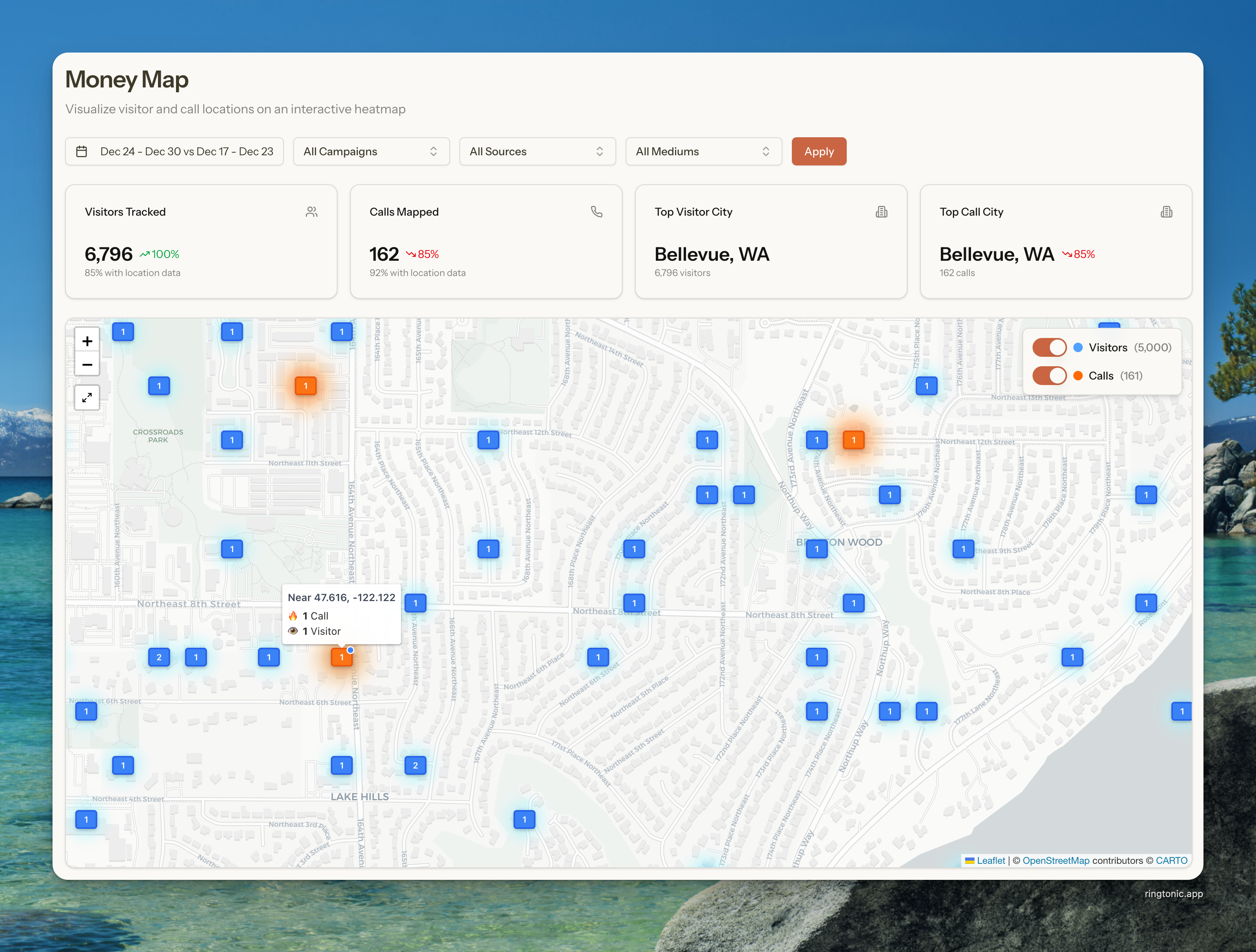Click the Visitors Tracked people icon

311,212
